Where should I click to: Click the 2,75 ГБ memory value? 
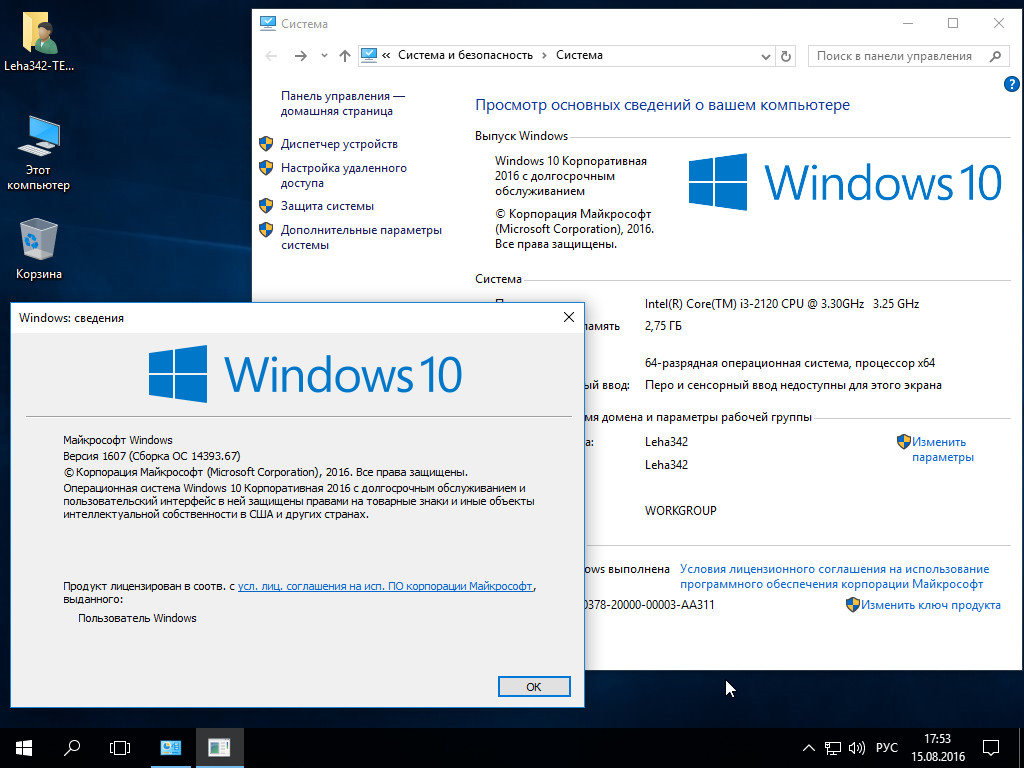coord(663,326)
